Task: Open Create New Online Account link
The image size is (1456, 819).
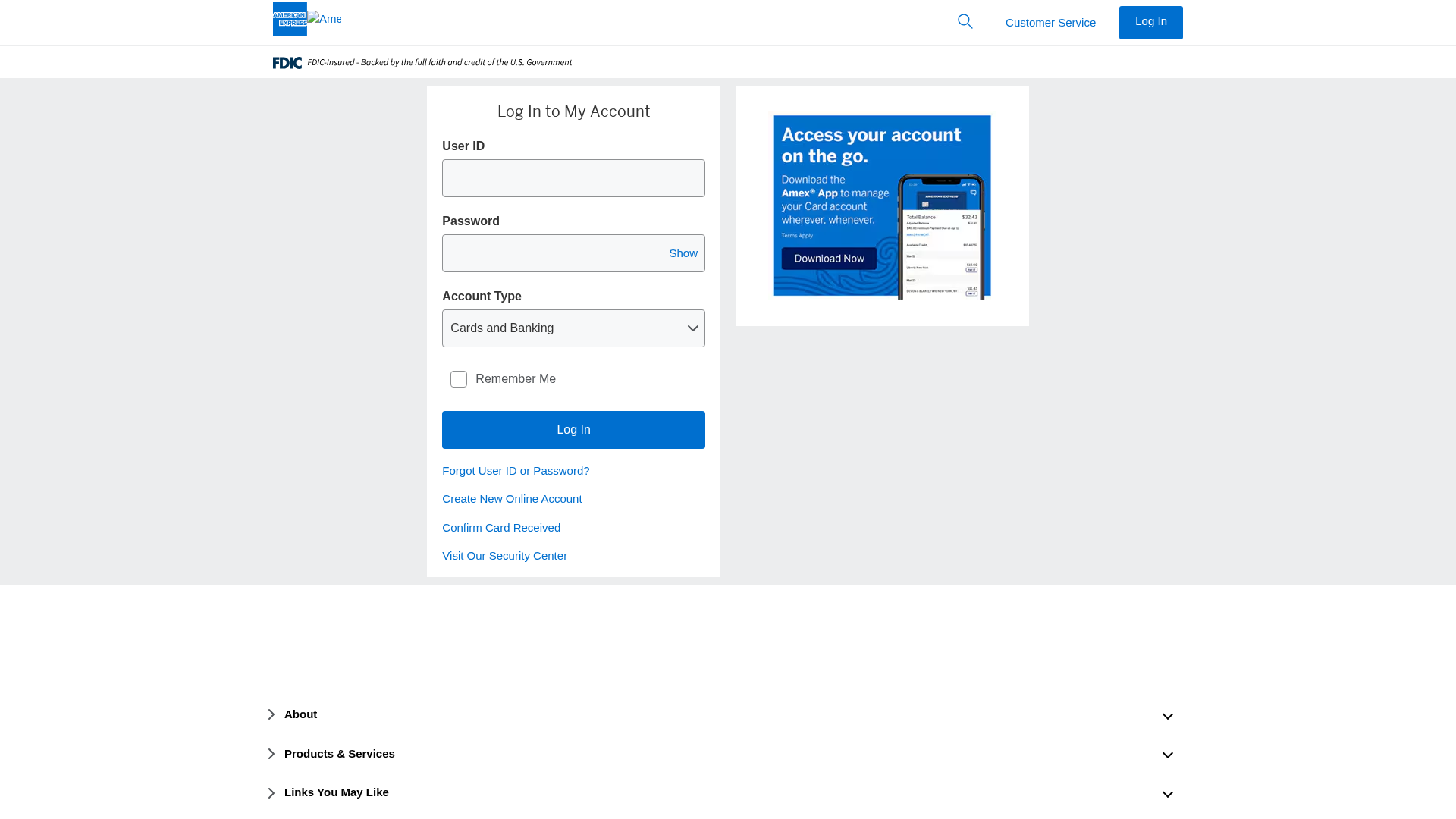Action: click(x=512, y=499)
